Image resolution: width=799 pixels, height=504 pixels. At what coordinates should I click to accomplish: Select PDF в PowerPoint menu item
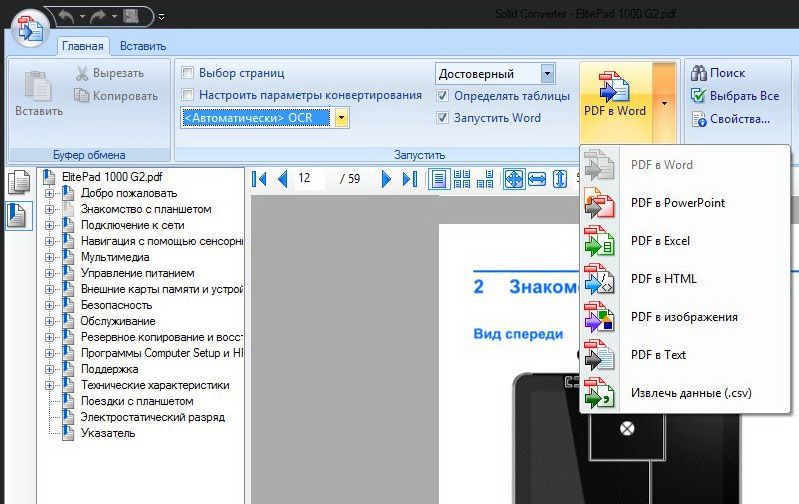pyautogui.click(x=685, y=203)
